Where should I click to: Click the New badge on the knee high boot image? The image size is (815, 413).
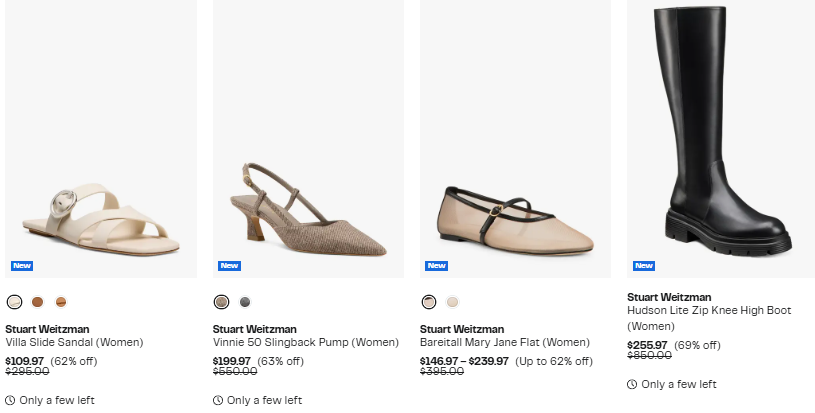point(644,265)
